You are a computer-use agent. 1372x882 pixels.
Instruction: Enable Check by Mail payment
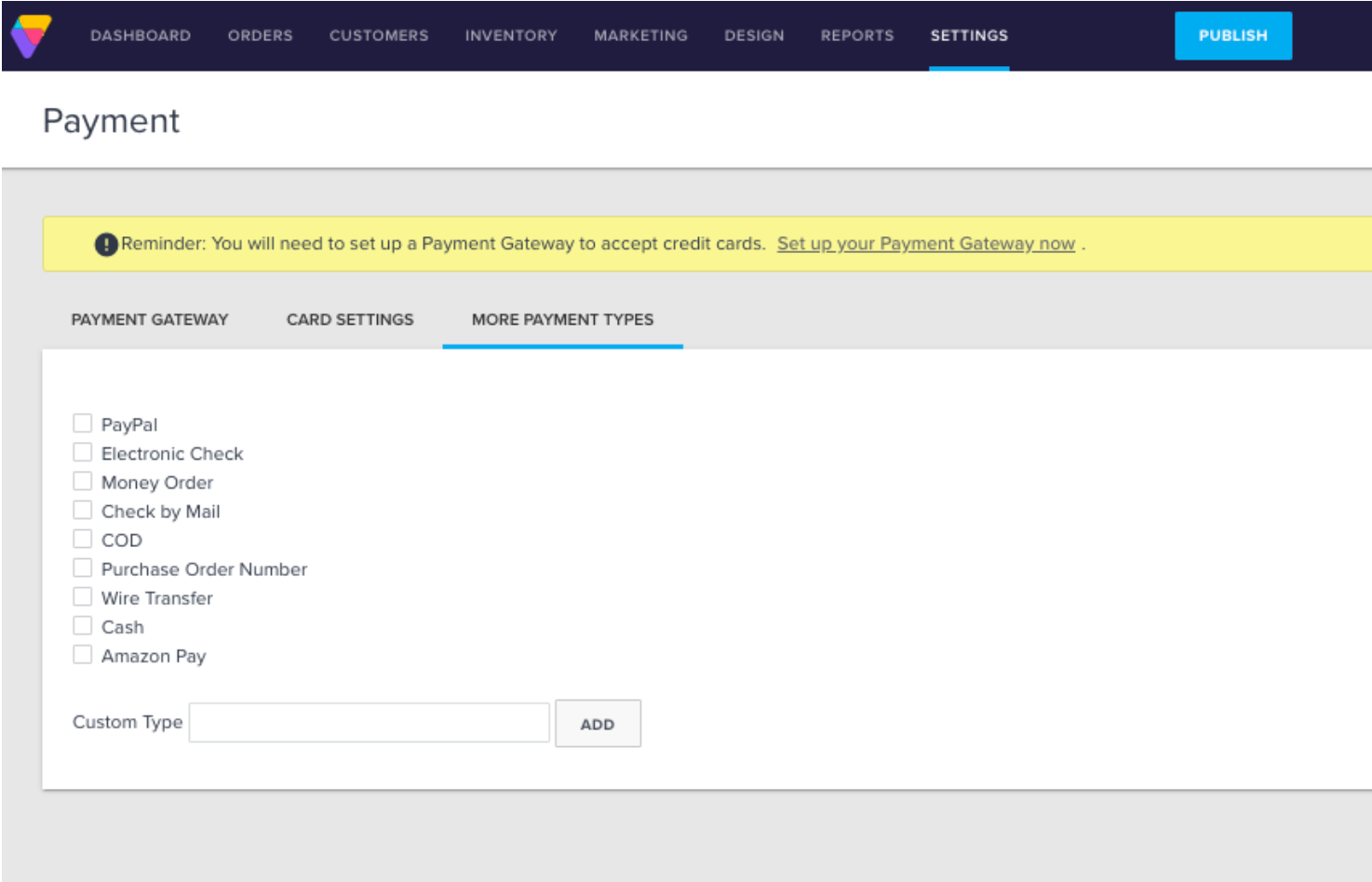point(83,511)
